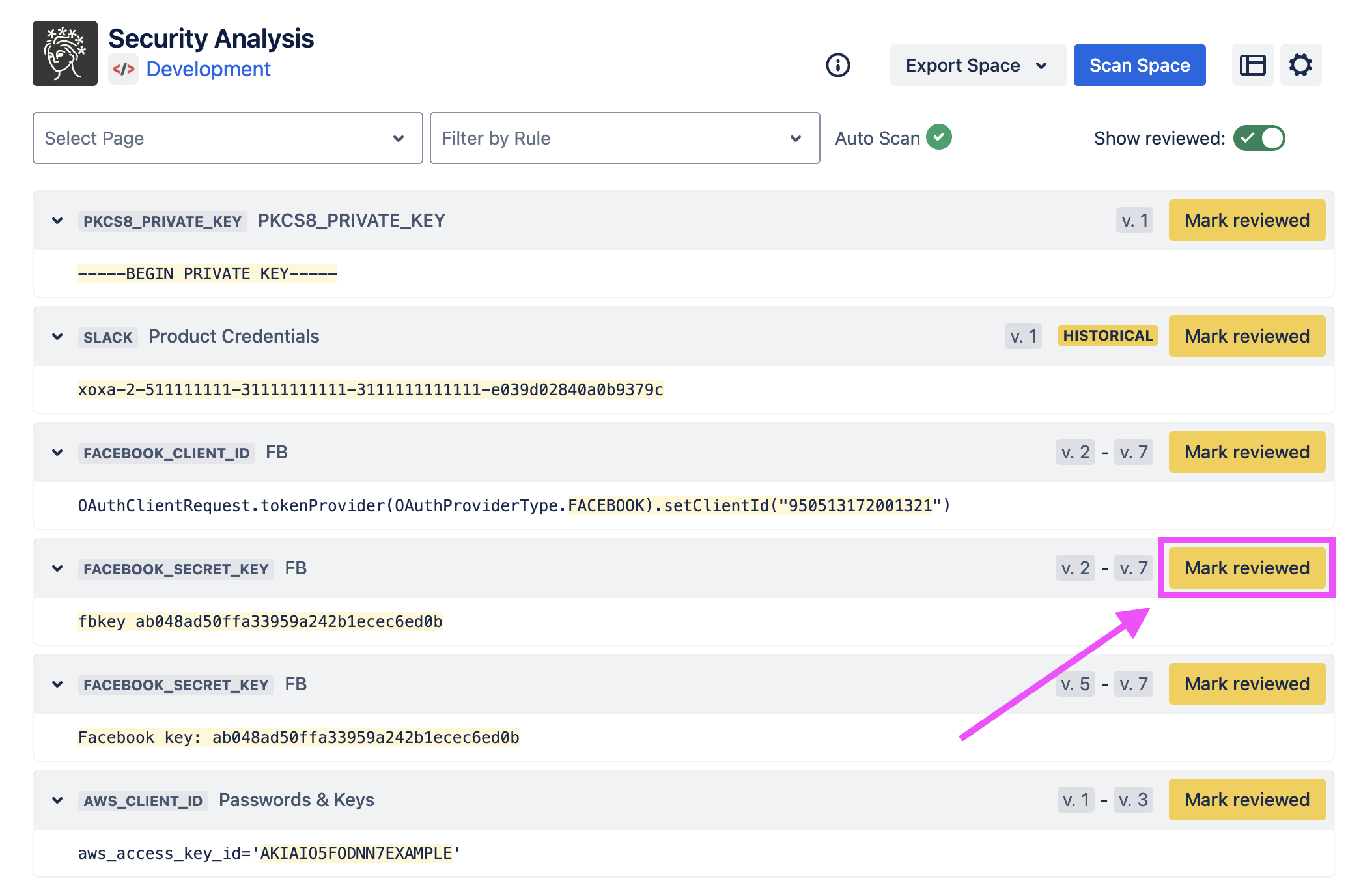Click the Auto Scan green check icon

tap(939, 137)
